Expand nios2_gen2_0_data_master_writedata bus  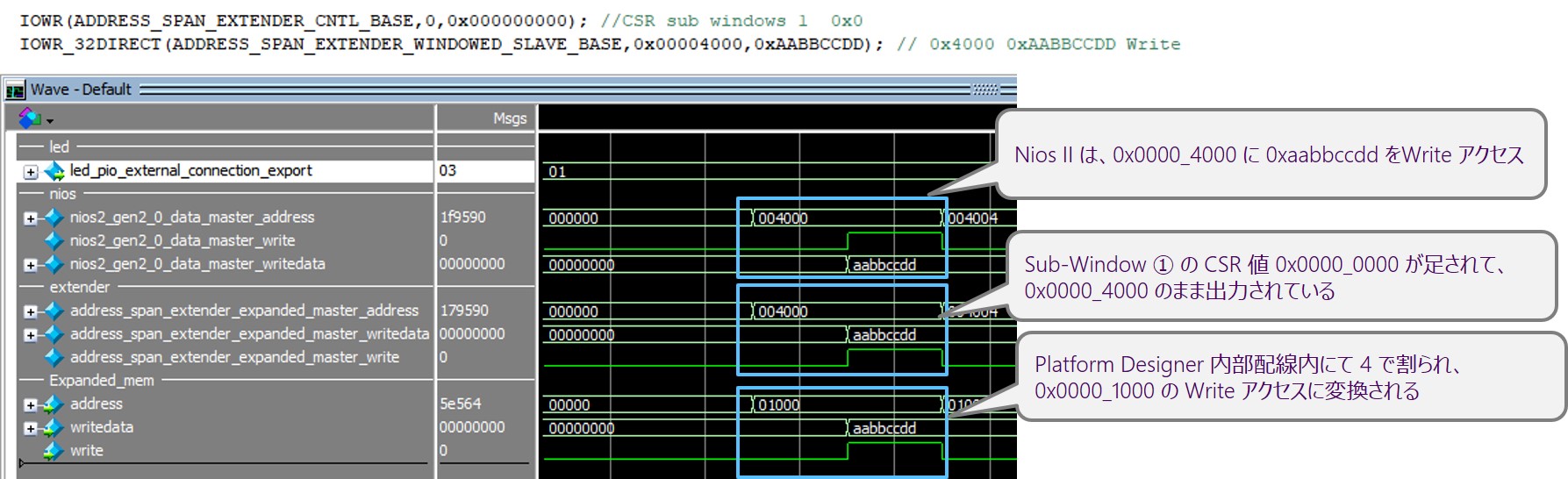31,265
